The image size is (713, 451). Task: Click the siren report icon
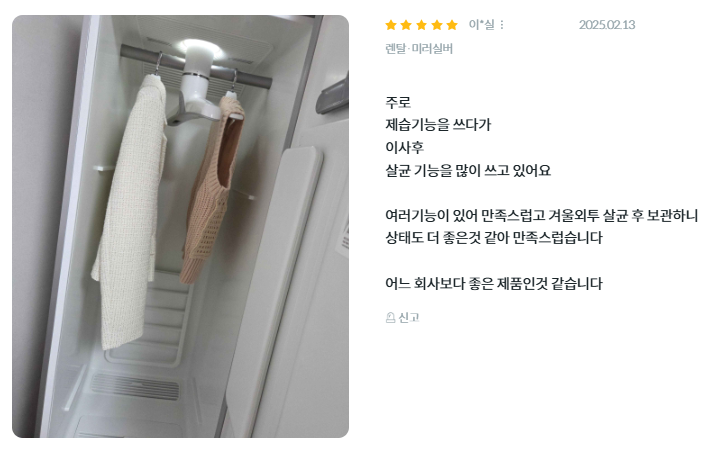(x=390, y=317)
